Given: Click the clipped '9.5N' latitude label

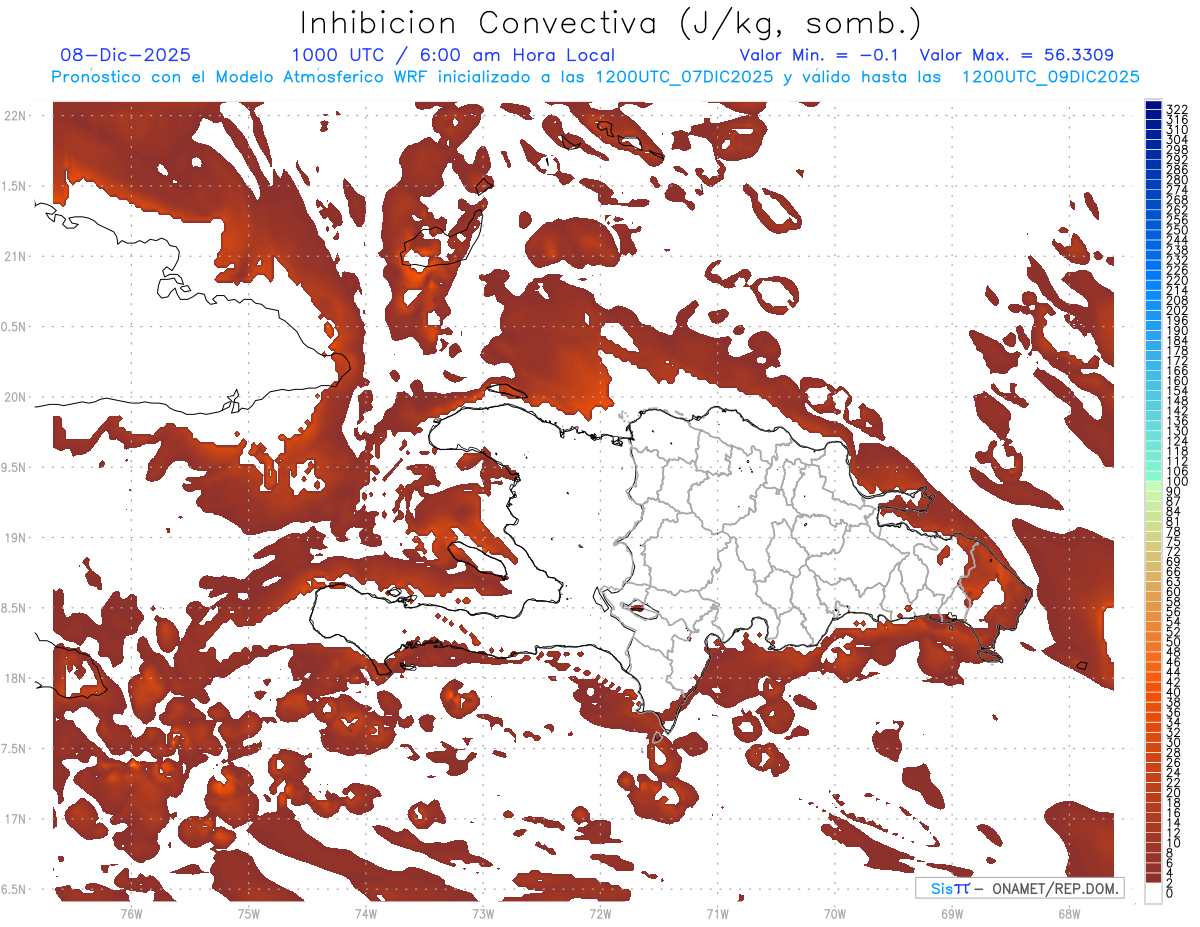Looking at the screenshot, I should click(x=14, y=468).
